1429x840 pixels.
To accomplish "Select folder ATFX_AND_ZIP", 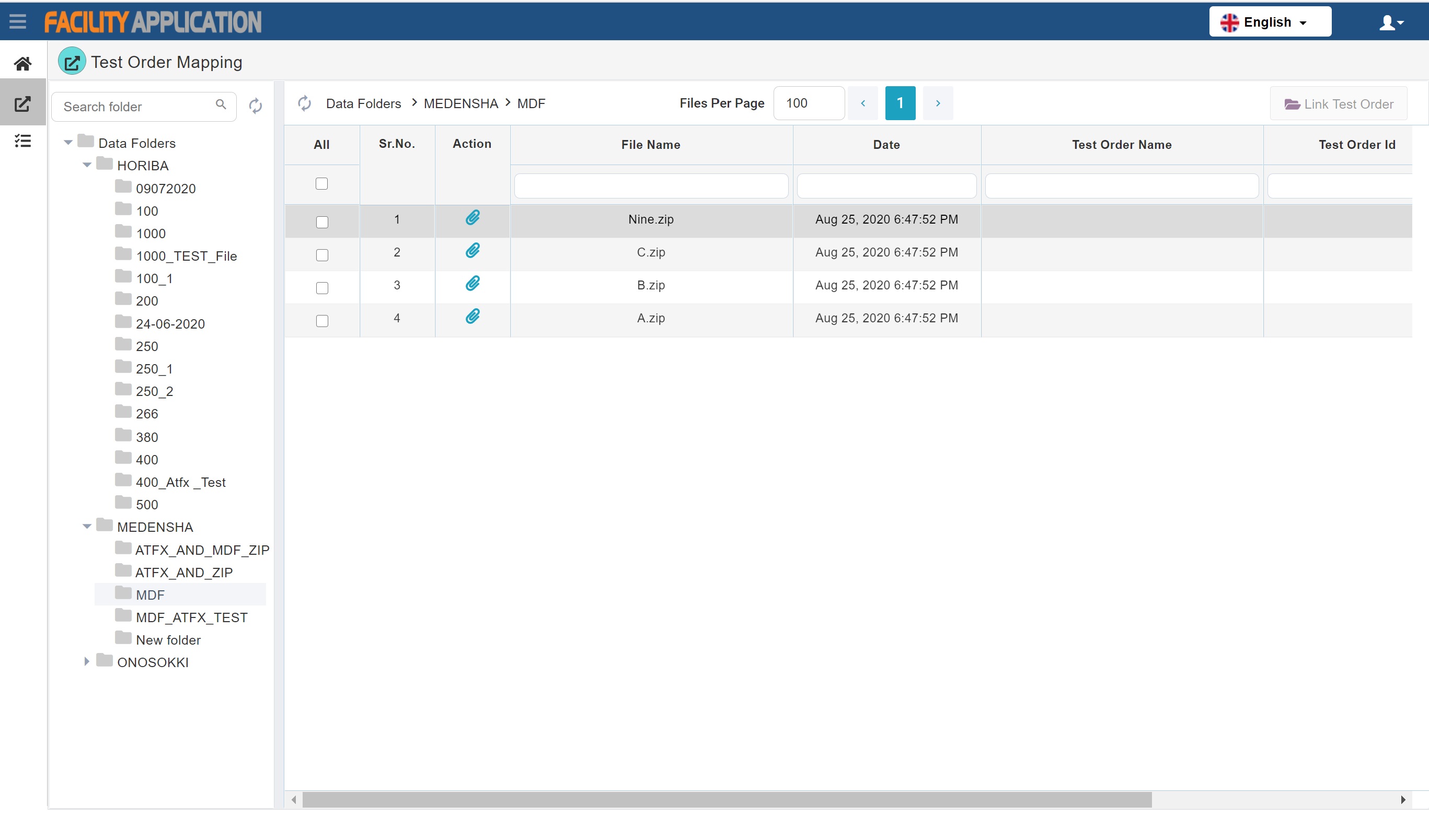I will (x=184, y=573).
